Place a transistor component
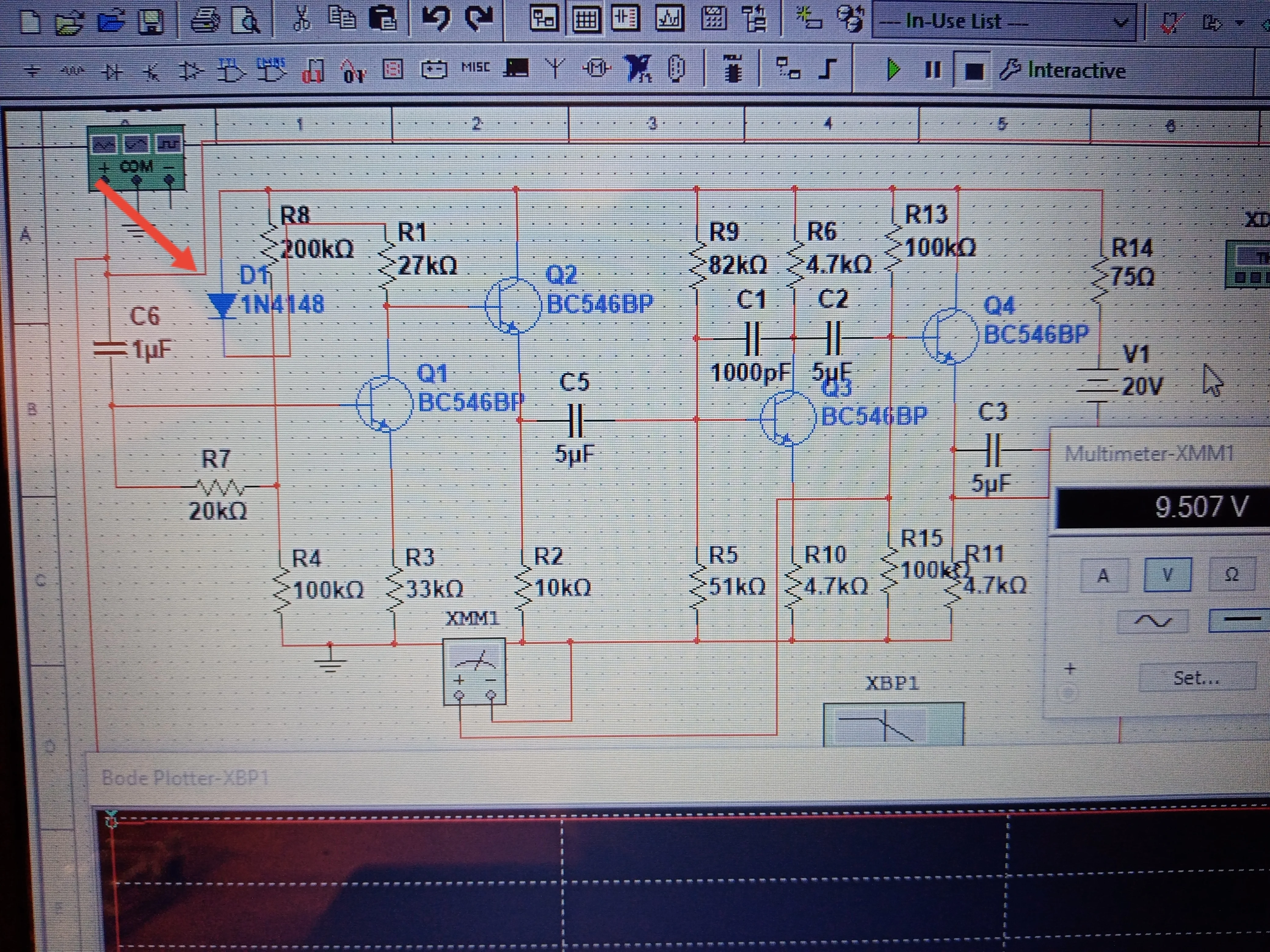The height and width of the screenshot is (952, 1270). pos(151,72)
